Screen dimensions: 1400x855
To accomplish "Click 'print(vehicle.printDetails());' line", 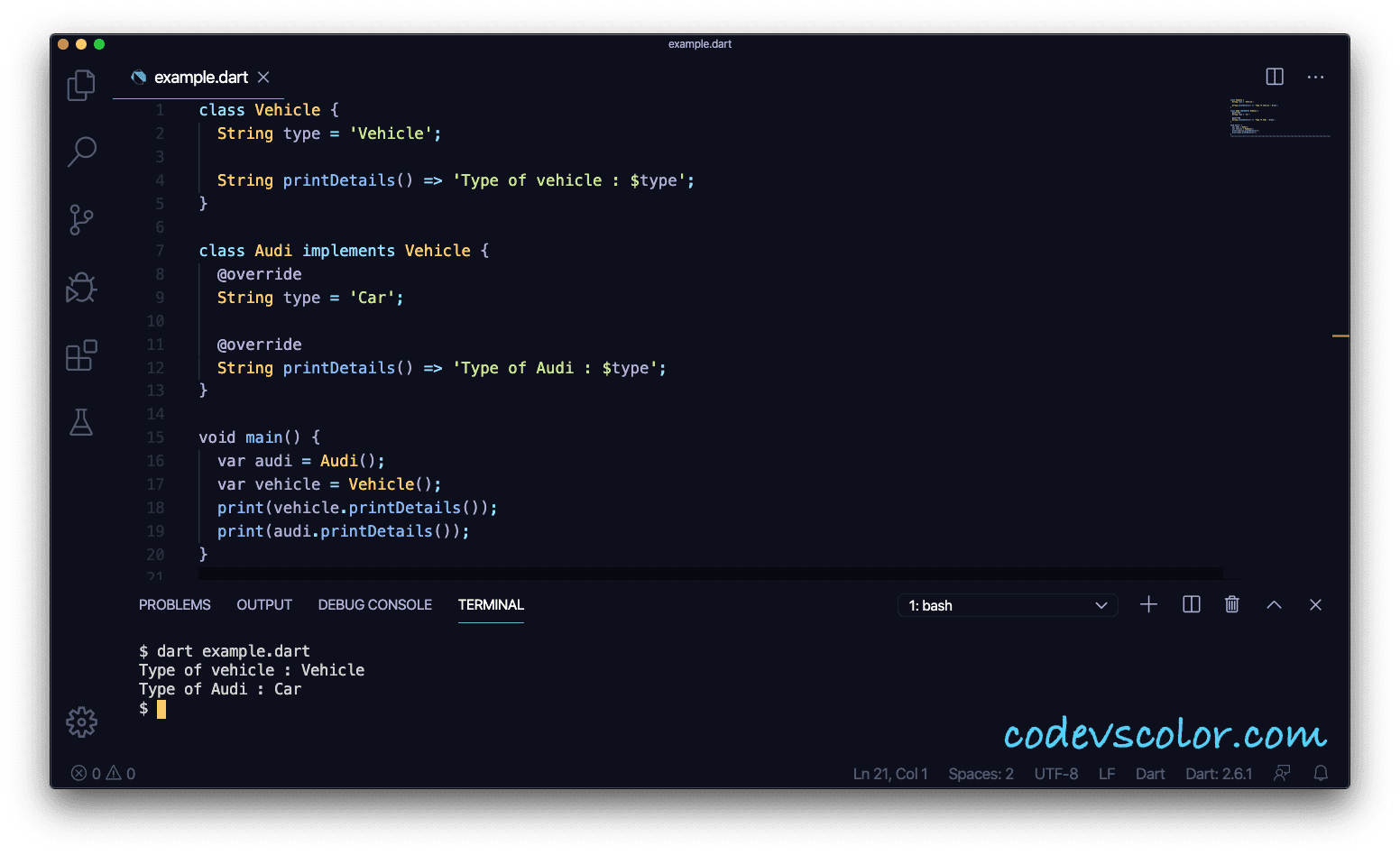I will 357,508.
